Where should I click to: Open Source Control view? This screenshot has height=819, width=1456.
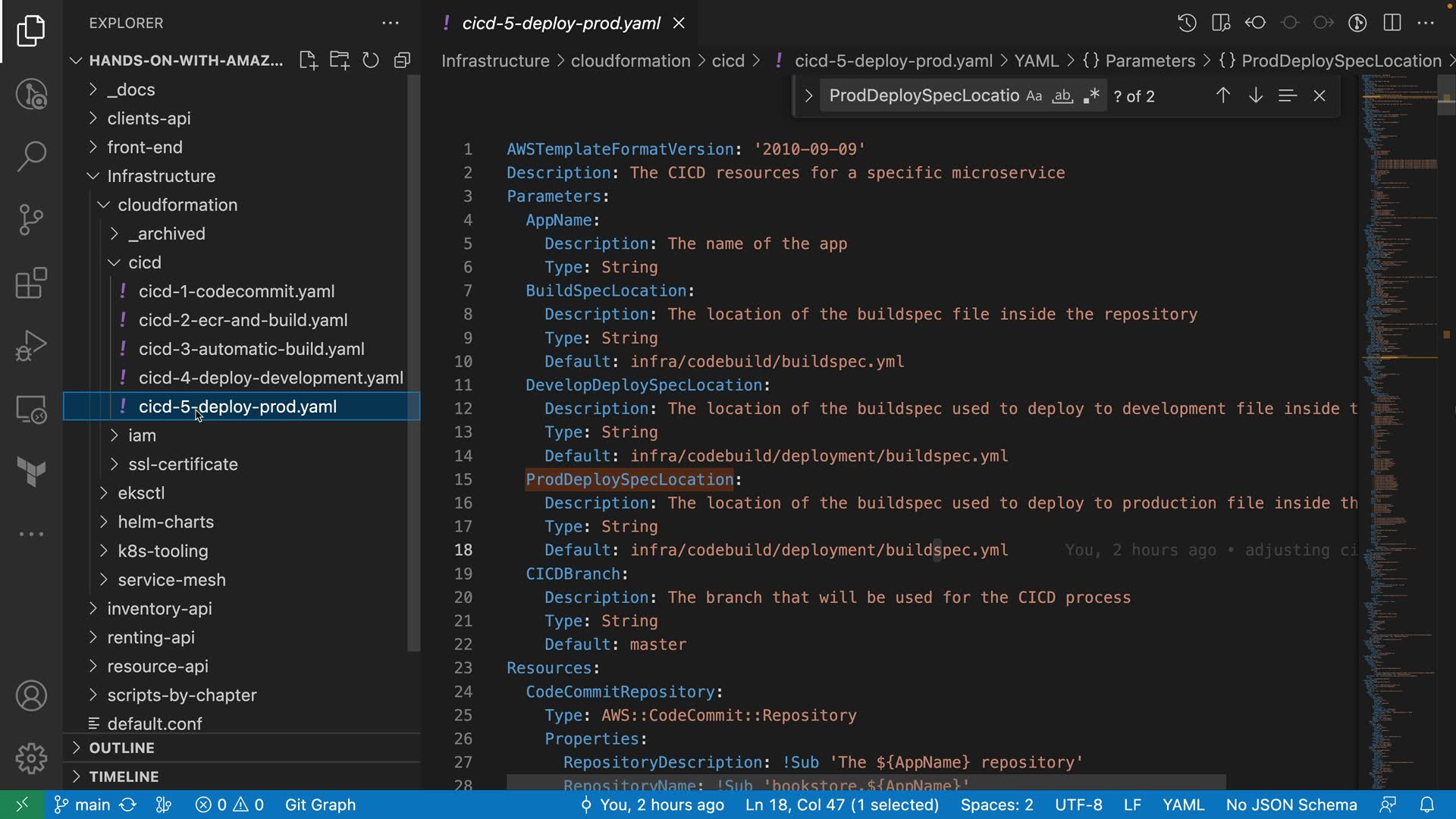click(x=31, y=220)
